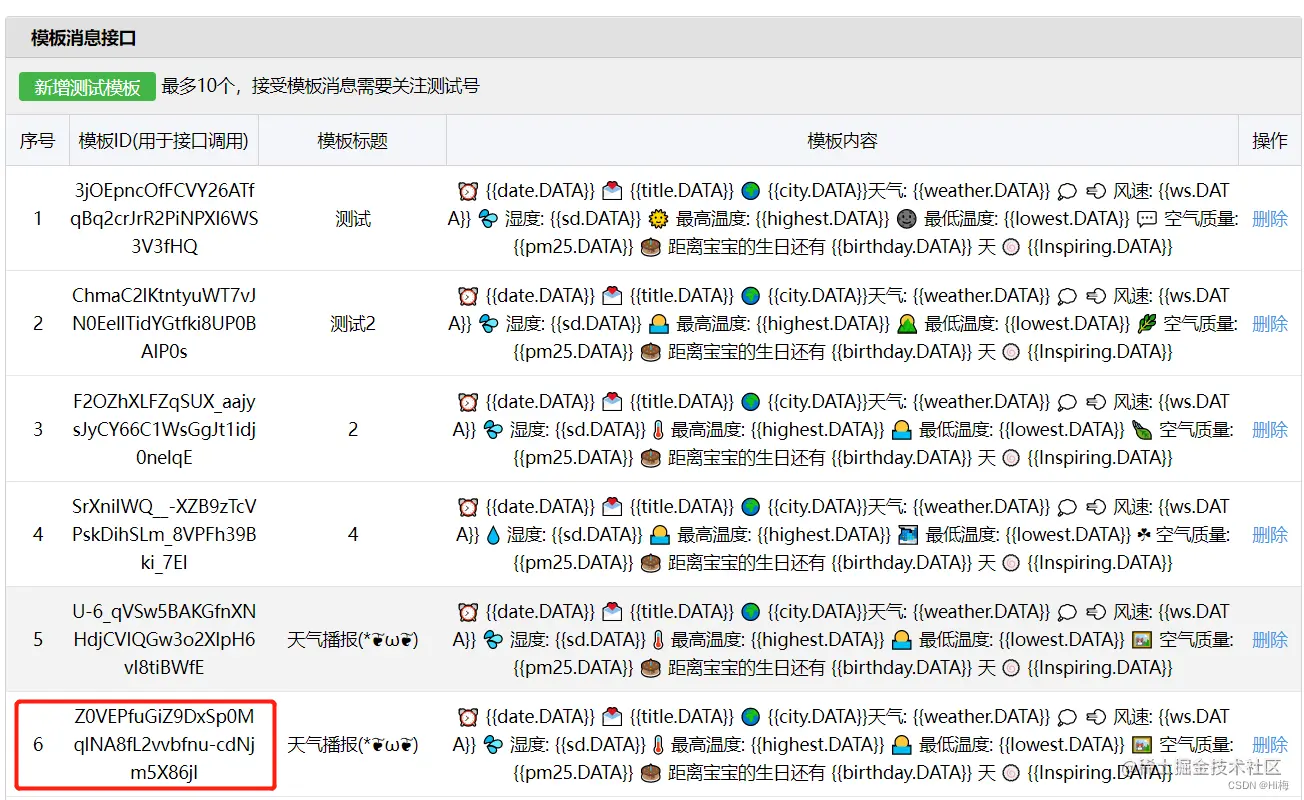Click 天气播报 title in row 5
The image size is (1304, 800).
(x=353, y=640)
